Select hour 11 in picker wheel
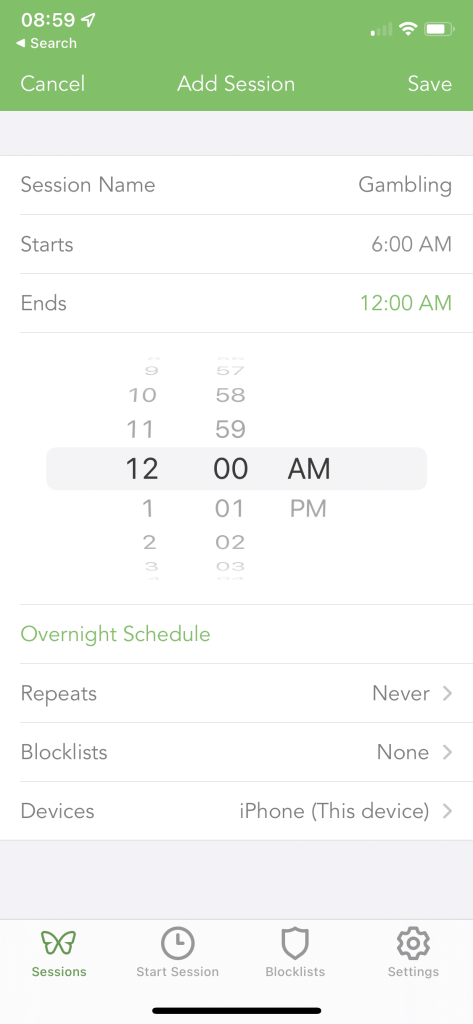The image size is (473, 1024). (142, 429)
